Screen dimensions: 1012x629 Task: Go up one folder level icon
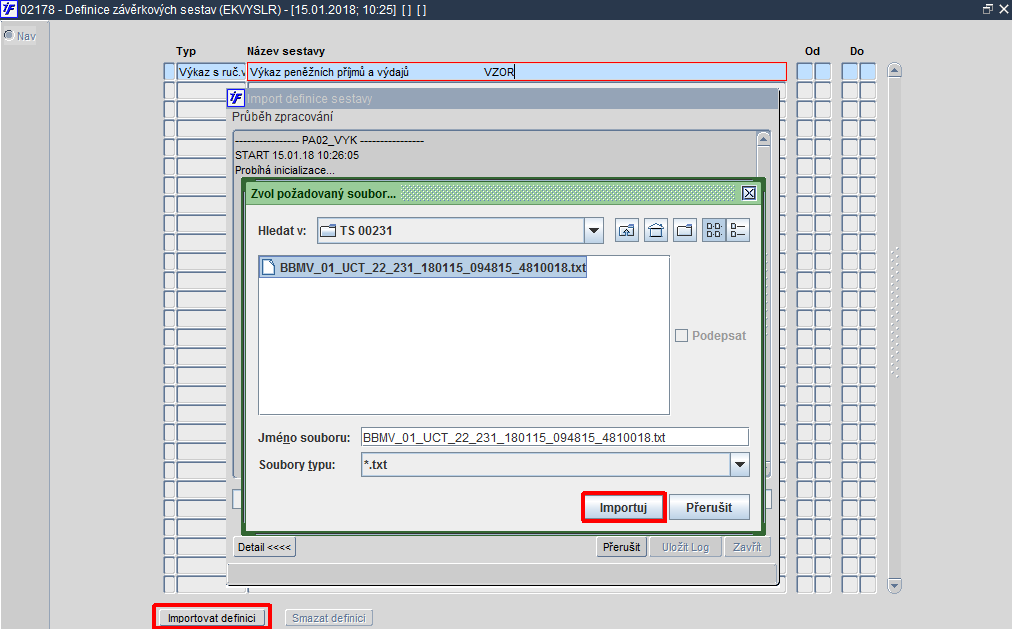tap(626, 230)
